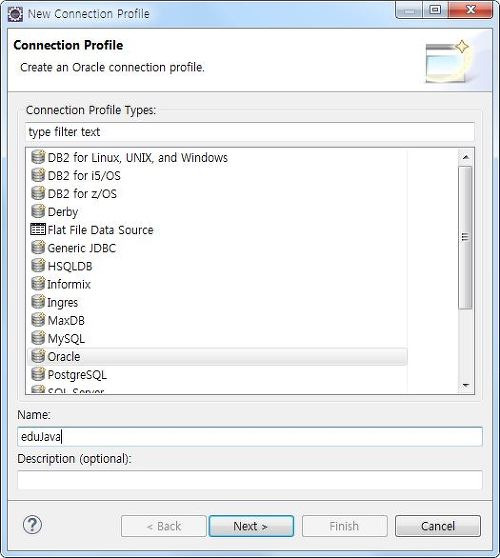Choose Derby connection profile type
The height and width of the screenshot is (558, 500).
pos(63,212)
